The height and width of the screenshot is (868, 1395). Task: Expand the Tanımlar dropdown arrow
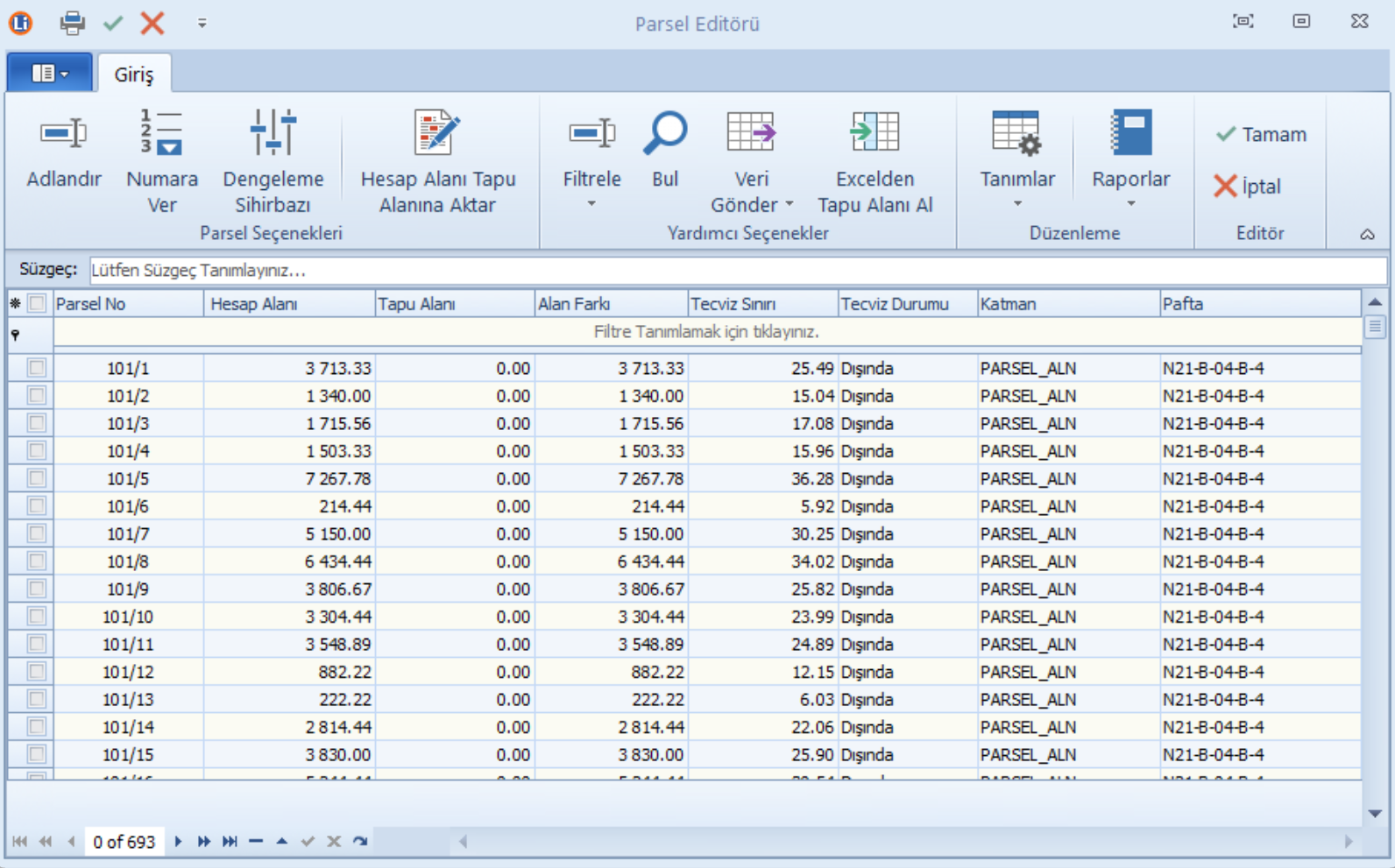click(1017, 204)
